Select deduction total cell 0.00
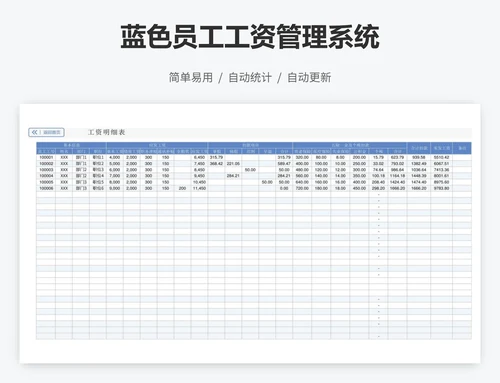 (284, 188)
